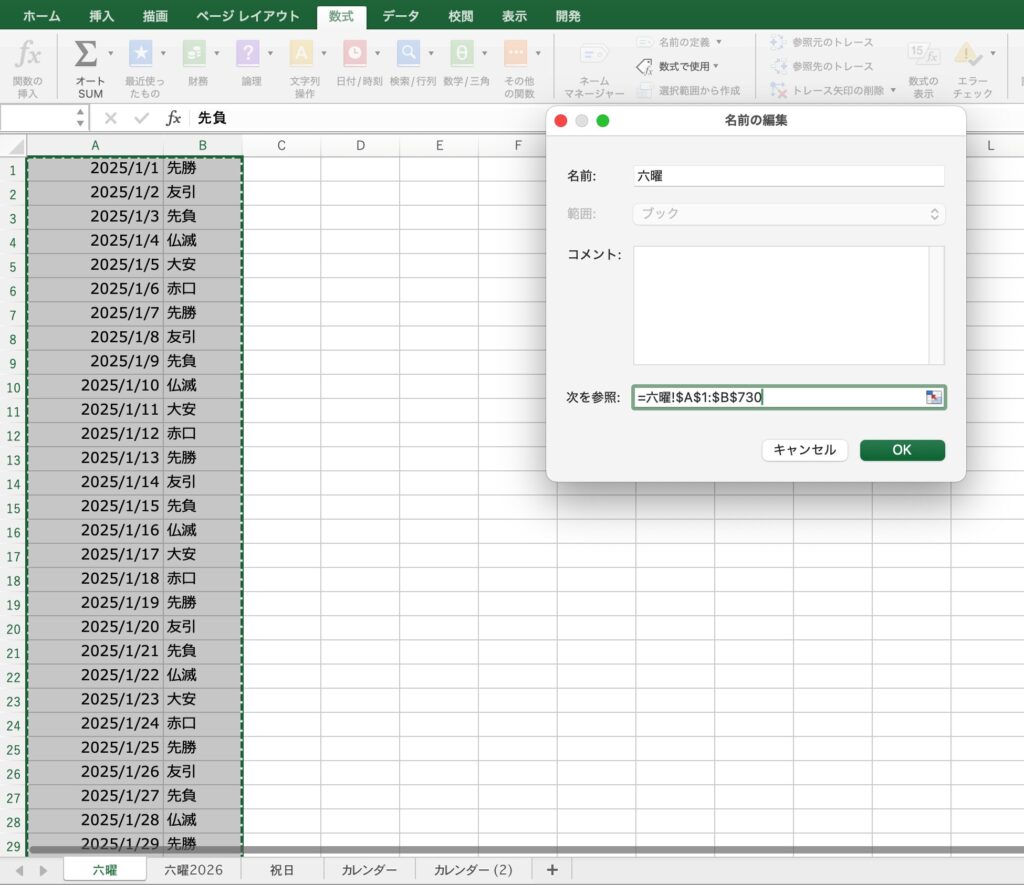Click the 名前 input field containing 六曜
Screen dimensions: 1024x885
click(789, 176)
